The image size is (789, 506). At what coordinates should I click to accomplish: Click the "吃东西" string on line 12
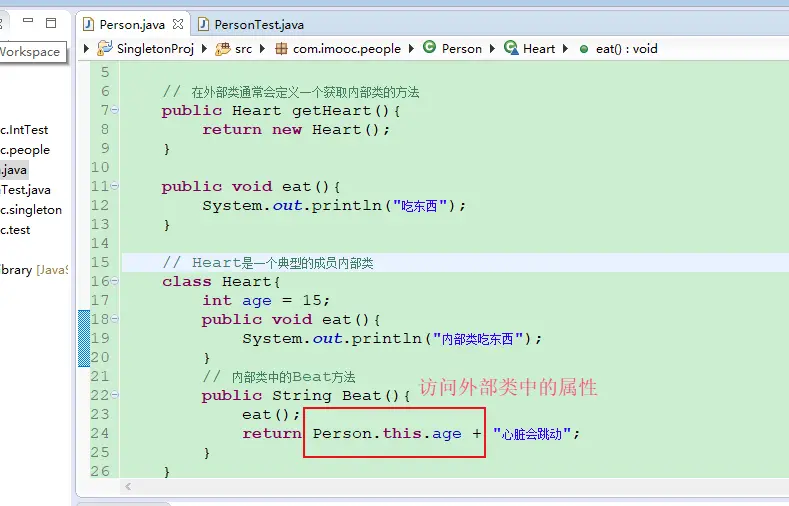tap(420, 206)
